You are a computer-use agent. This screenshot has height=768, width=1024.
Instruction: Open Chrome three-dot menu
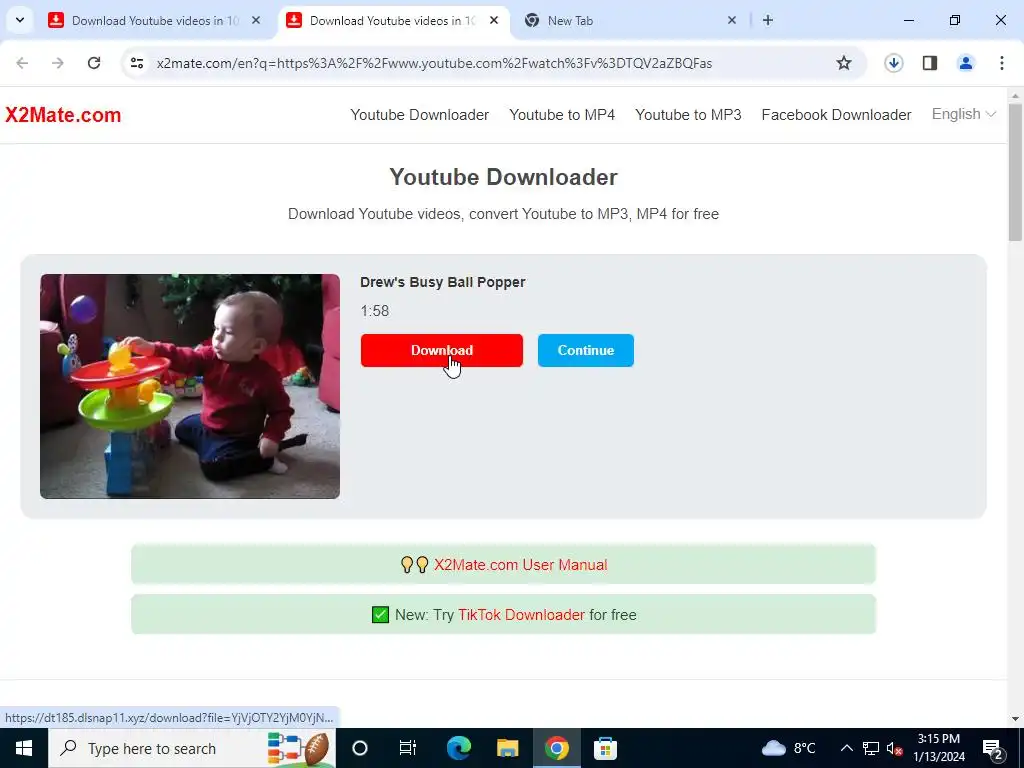(1002, 63)
